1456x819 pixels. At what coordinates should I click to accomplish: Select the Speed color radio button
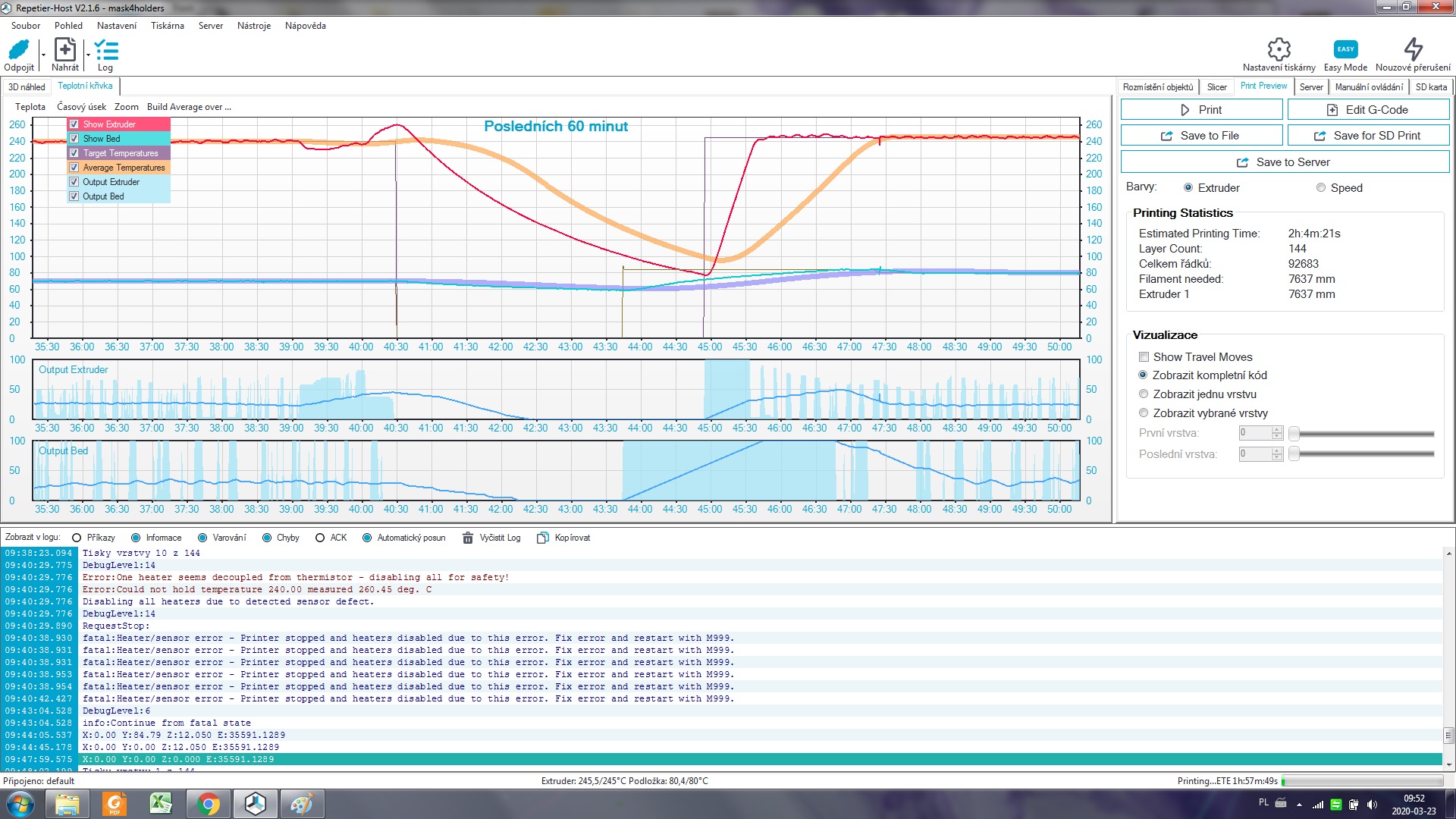[1321, 188]
